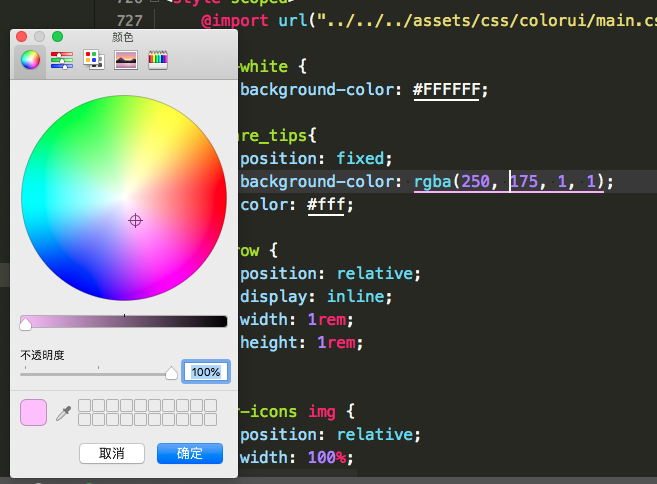Open the color palettes tab
657x484 pixels.
coord(93,60)
